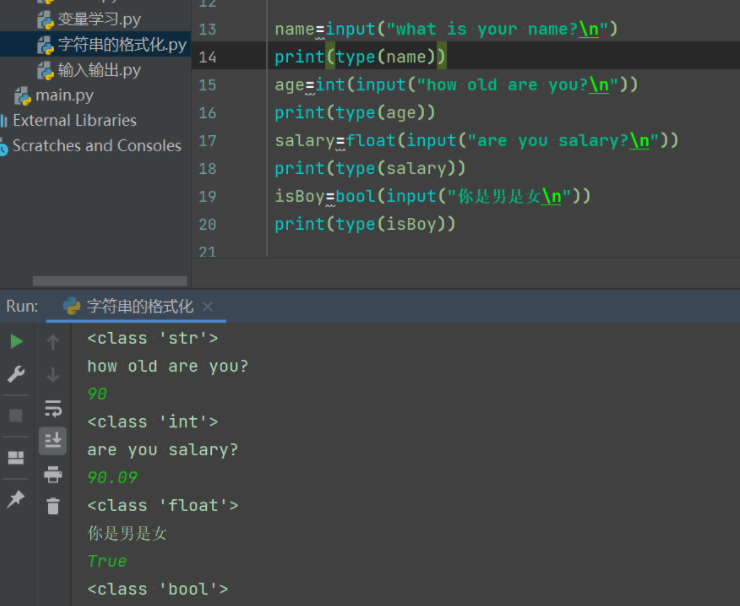Stop the running process with the square icon
The height and width of the screenshot is (606, 740).
16,415
